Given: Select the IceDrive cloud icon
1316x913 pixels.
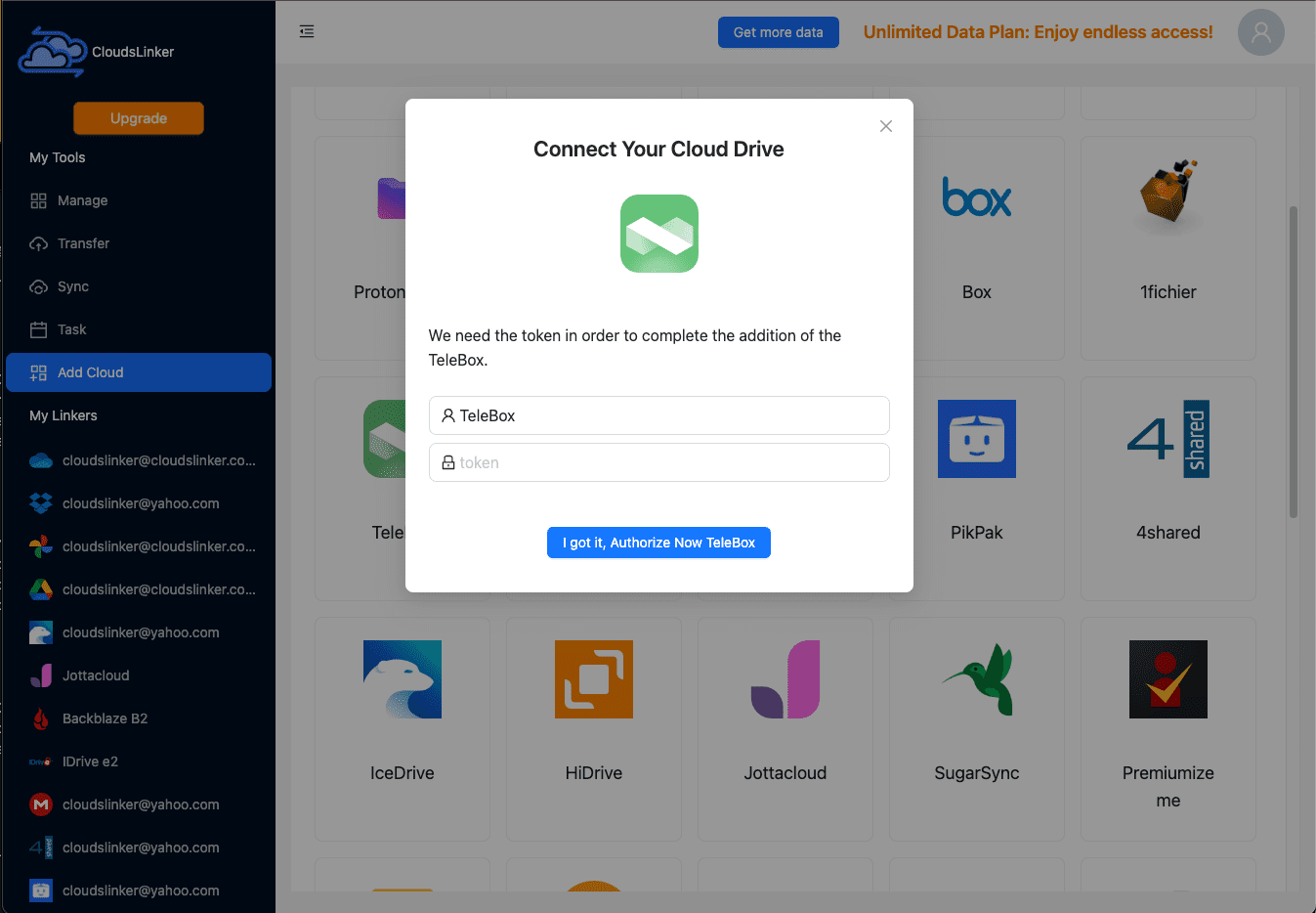Looking at the screenshot, I should [403, 679].
